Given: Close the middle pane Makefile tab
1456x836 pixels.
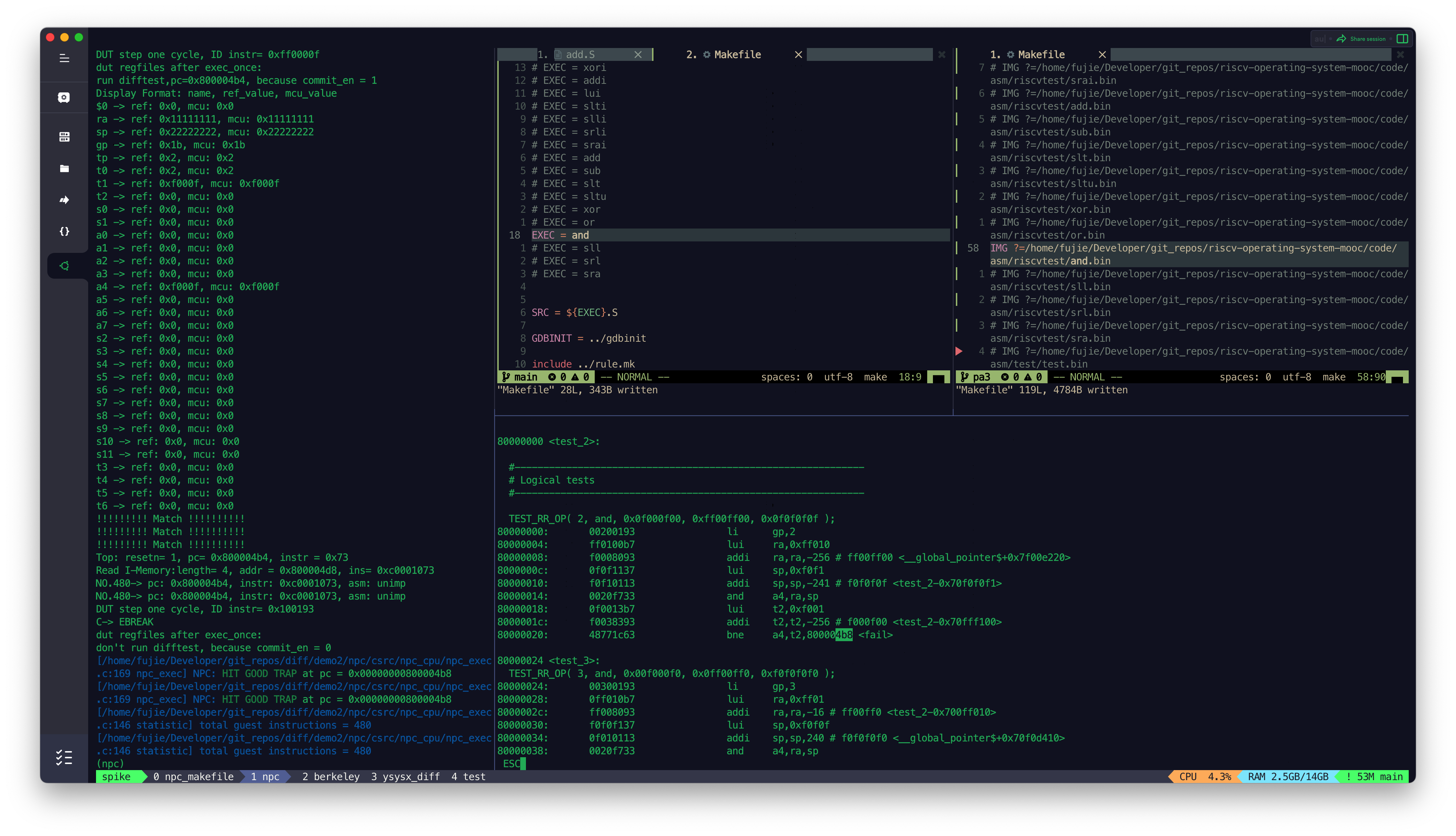Looking at the screenshot, I should tap(798, 54).
